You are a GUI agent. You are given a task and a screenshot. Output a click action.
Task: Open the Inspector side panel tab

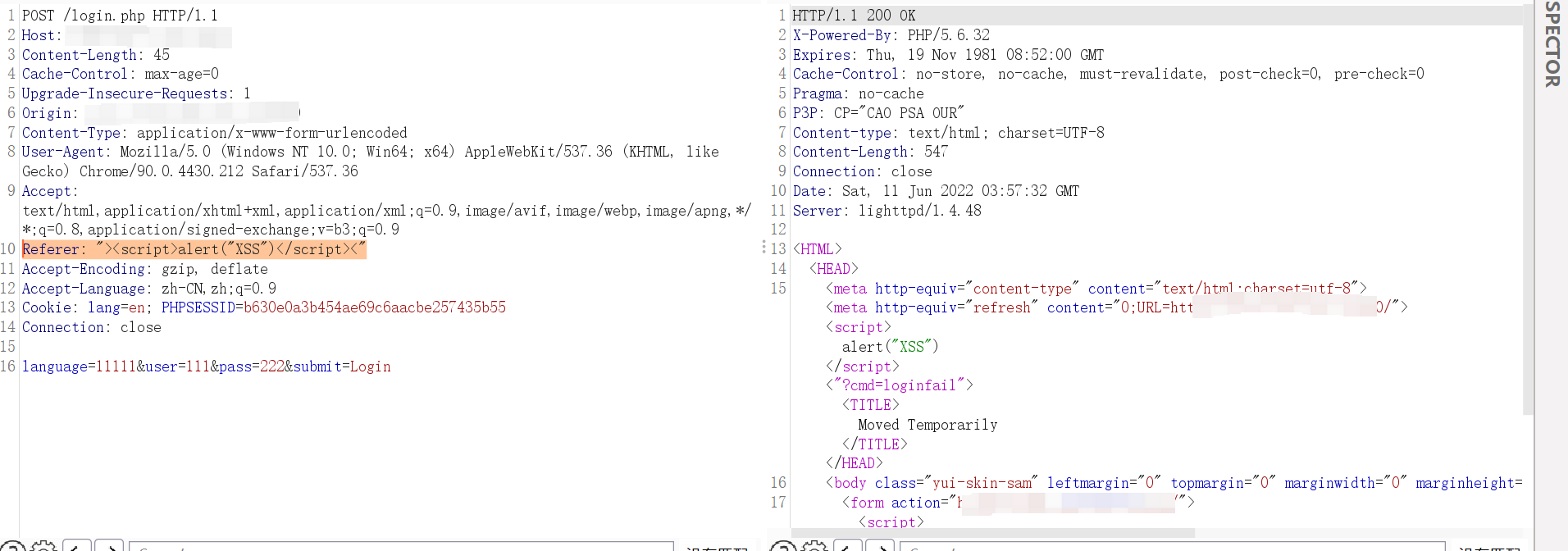[1552, 43]
